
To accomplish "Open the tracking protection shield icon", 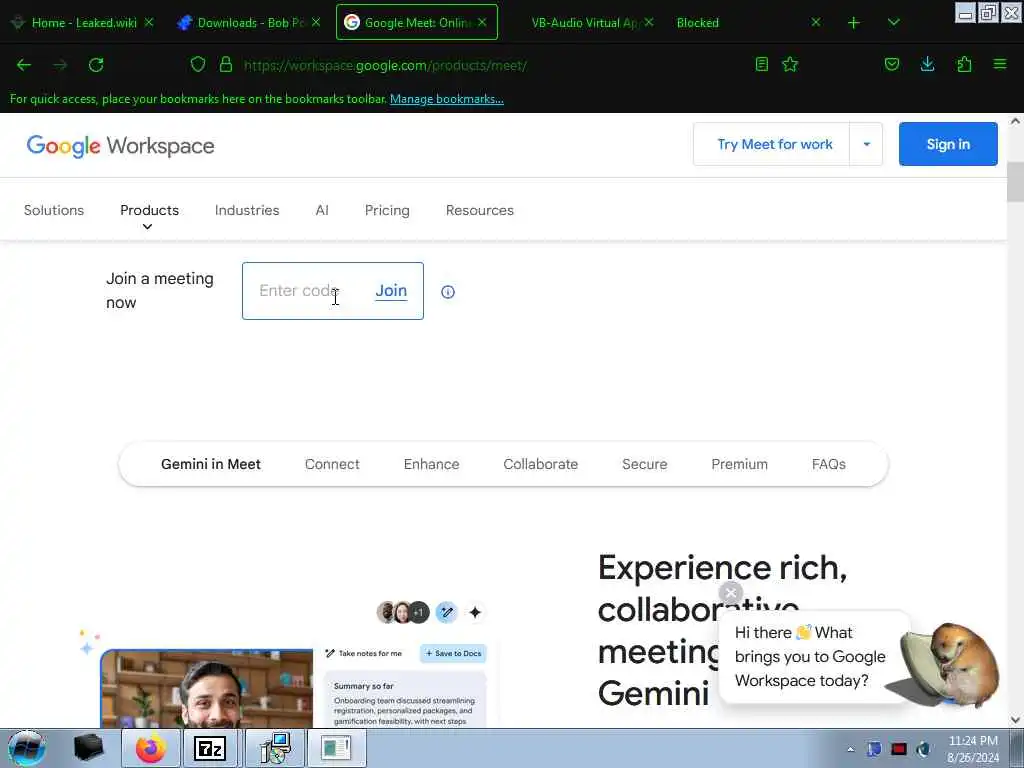I will click(198, 64).
